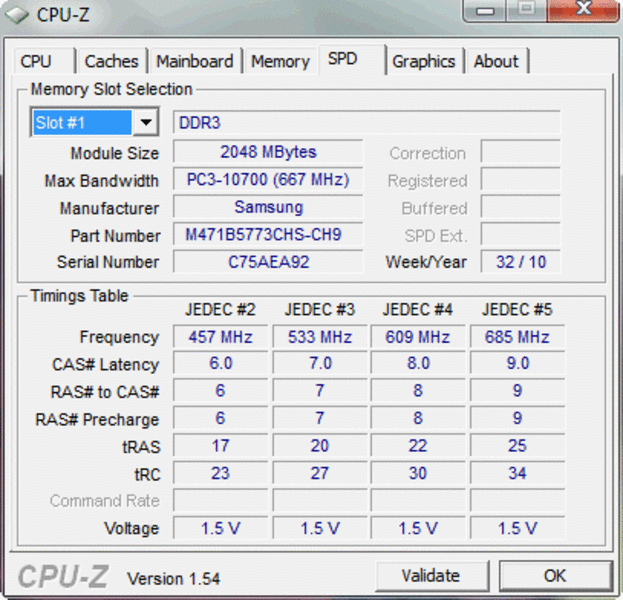This screenshot has height=600, width=623.
Task: Select the Slot #1 combo box
Action: (95, 122)
